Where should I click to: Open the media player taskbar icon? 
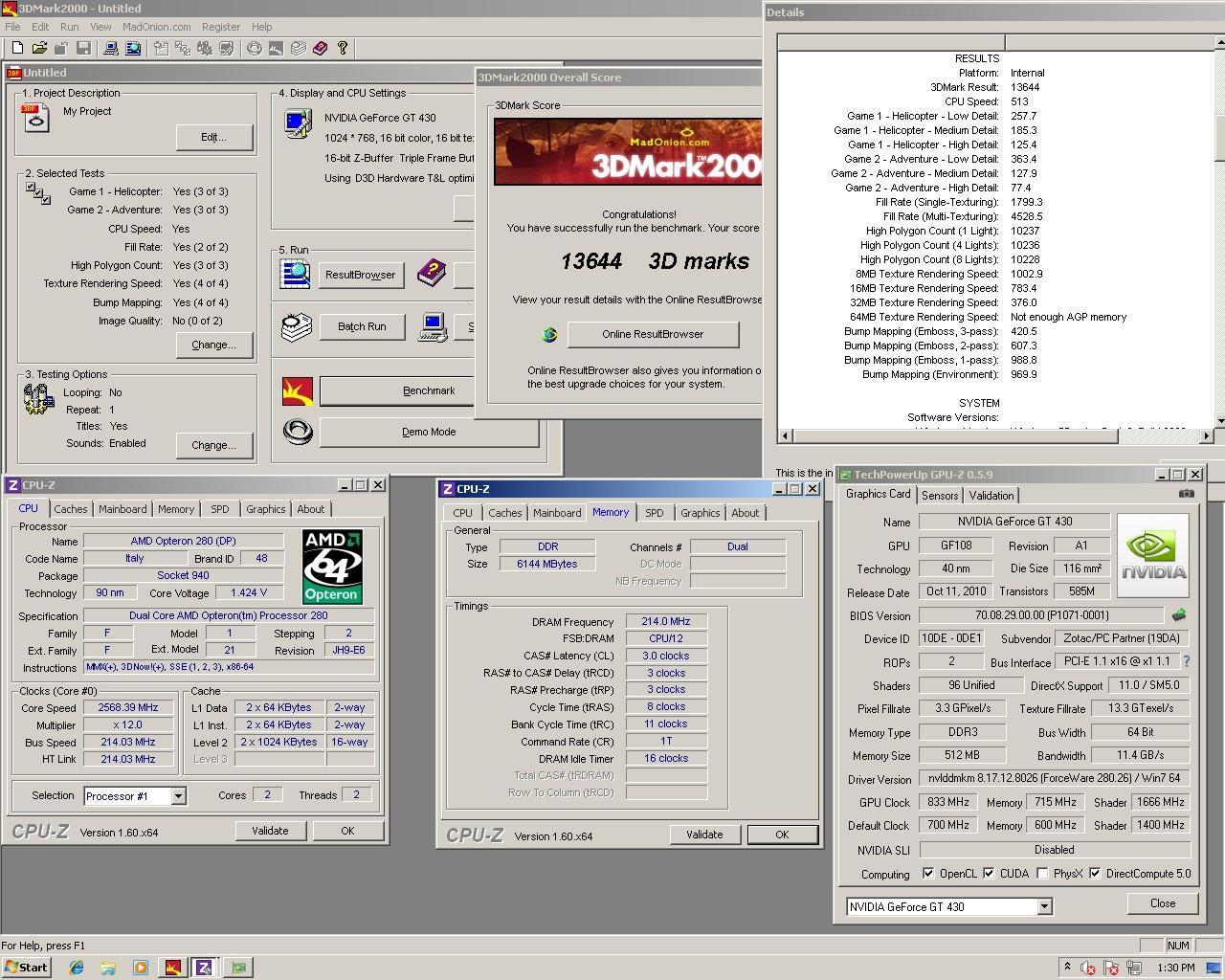pyautogui.click(x=141, y=968)
